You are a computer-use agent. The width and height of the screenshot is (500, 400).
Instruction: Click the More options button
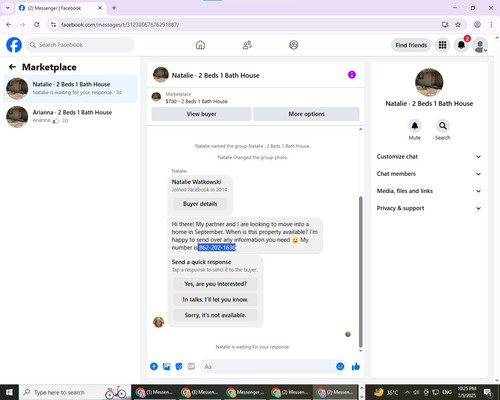306,114
